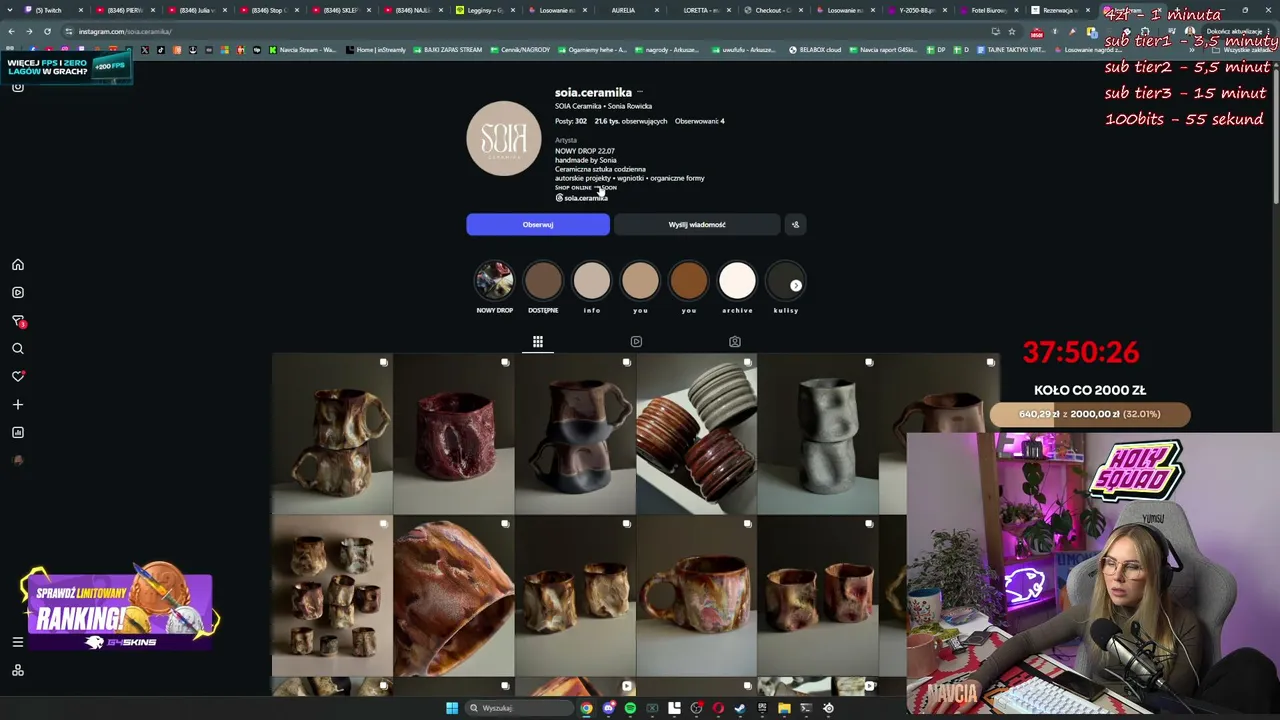Open Reels in Instagram sidebar
Screen dimensions: 1280x720
click(x=18, y=293)
